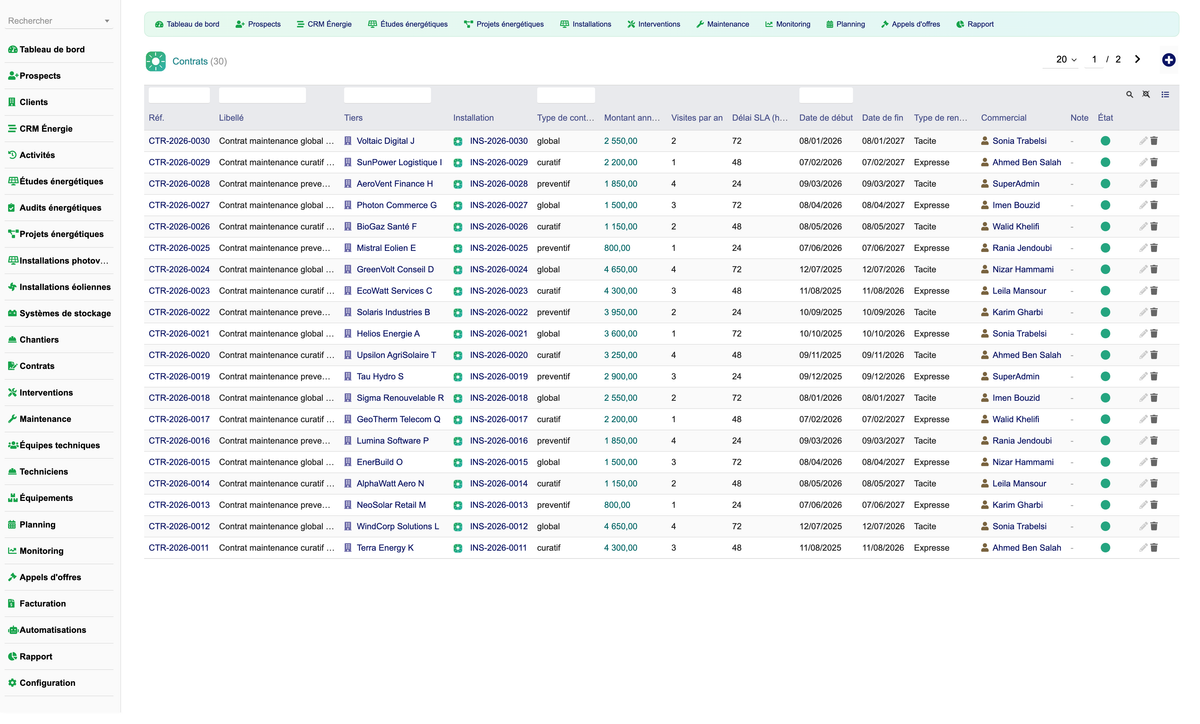The height and width of the screenshot is (724, 1200).
Task: Select Techniciens in the left sidebar
Action: 44,472
